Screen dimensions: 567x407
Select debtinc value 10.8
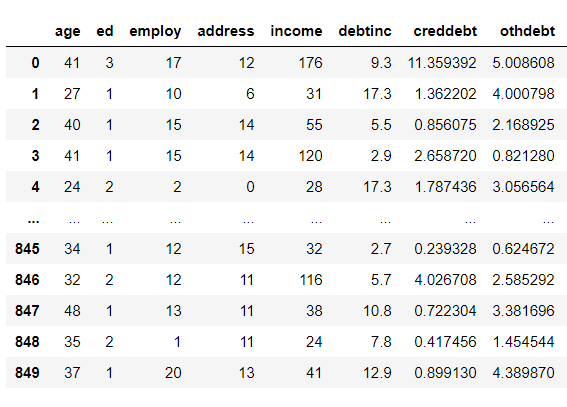pyautogui.click(x=377, y=311)
